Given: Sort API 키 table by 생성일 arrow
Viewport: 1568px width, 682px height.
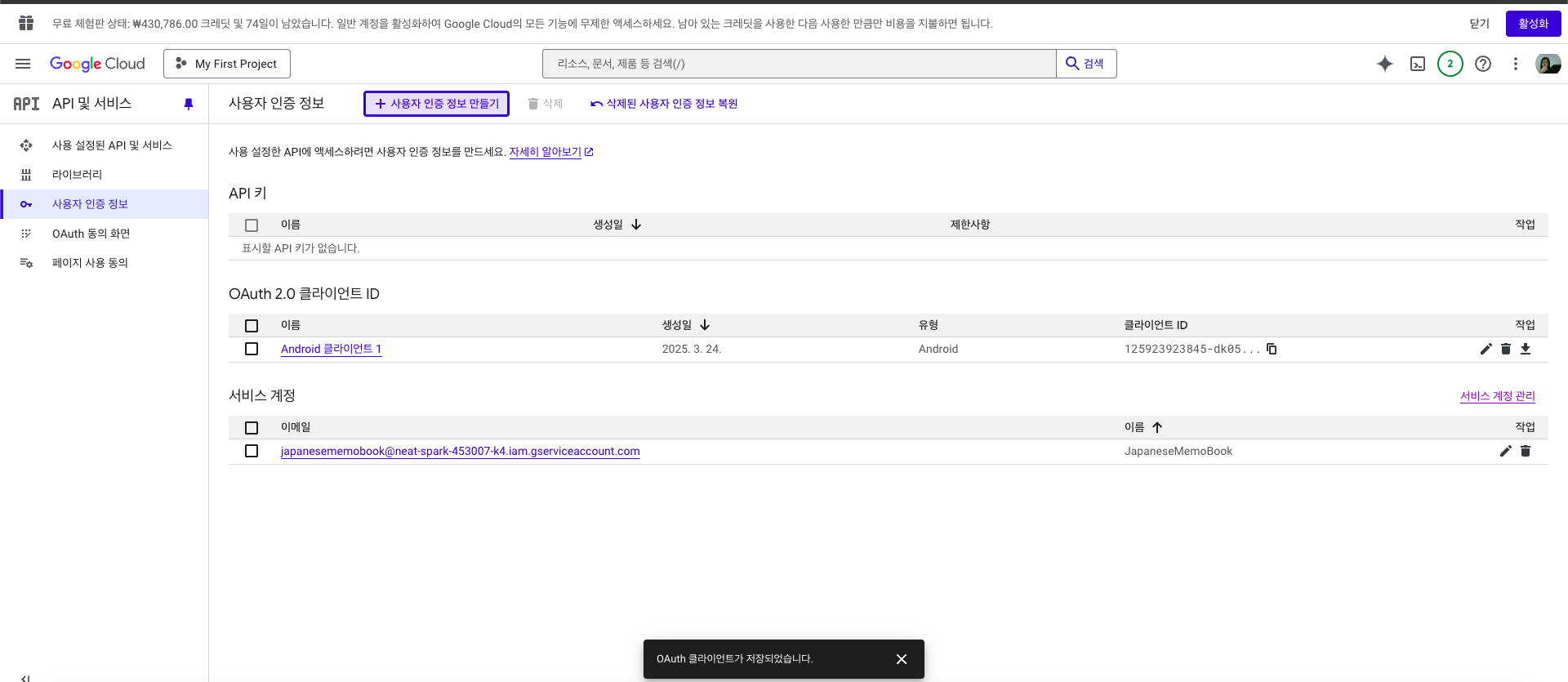Looking at the screenshot, I should pos(636,225).
